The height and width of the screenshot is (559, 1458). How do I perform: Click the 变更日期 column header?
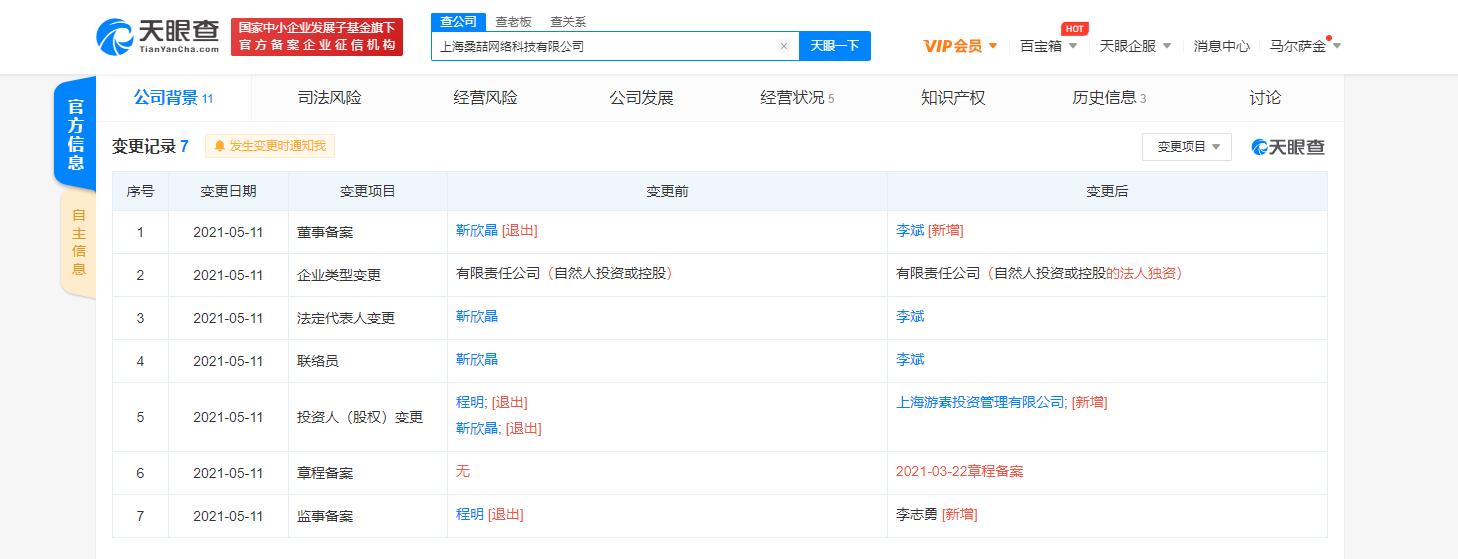pos(228,191)
